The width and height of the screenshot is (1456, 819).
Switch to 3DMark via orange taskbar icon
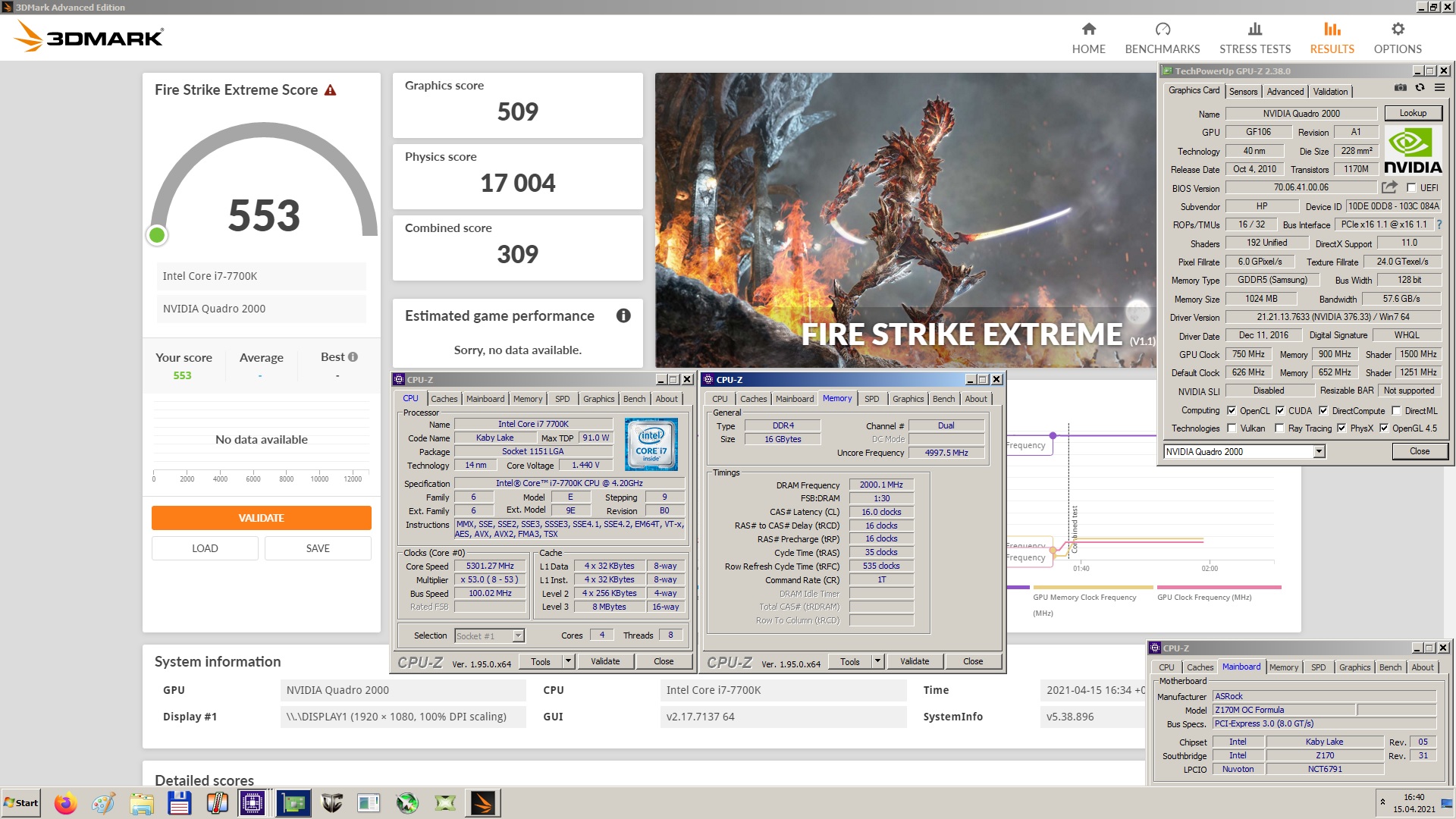click(x=483, y=802)
